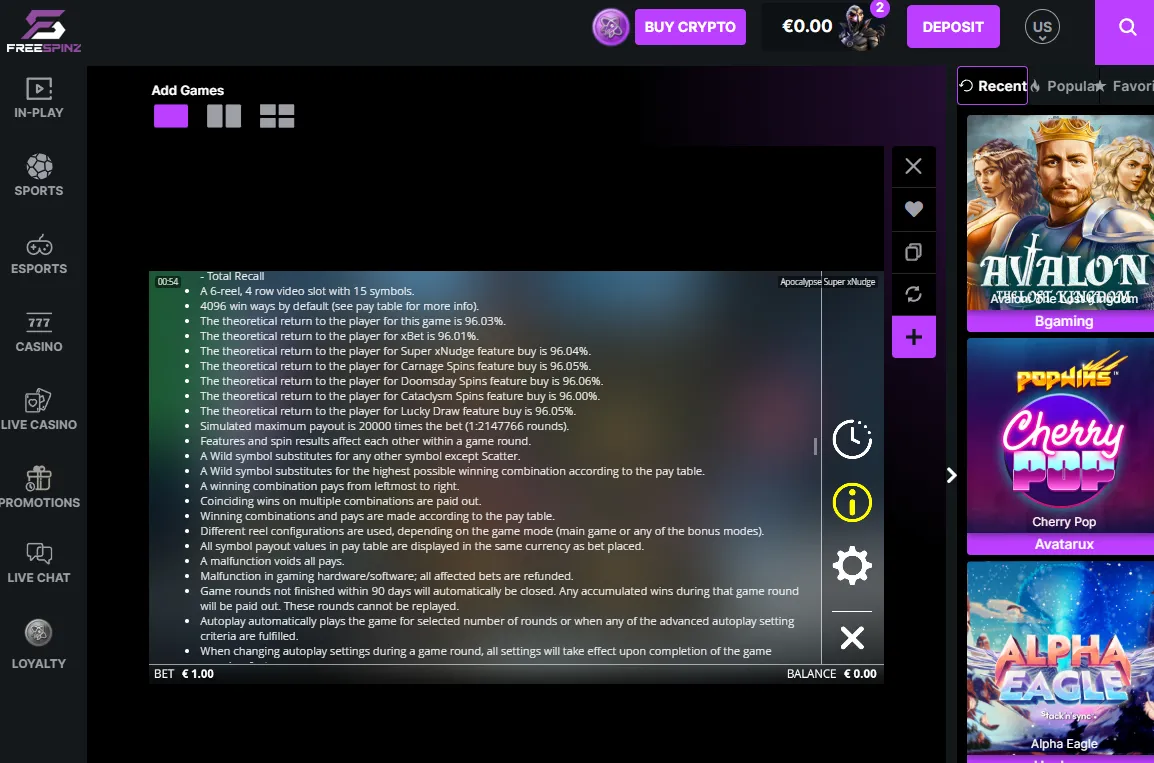Click the Deposit button
1154x763 pixels.
952,26
